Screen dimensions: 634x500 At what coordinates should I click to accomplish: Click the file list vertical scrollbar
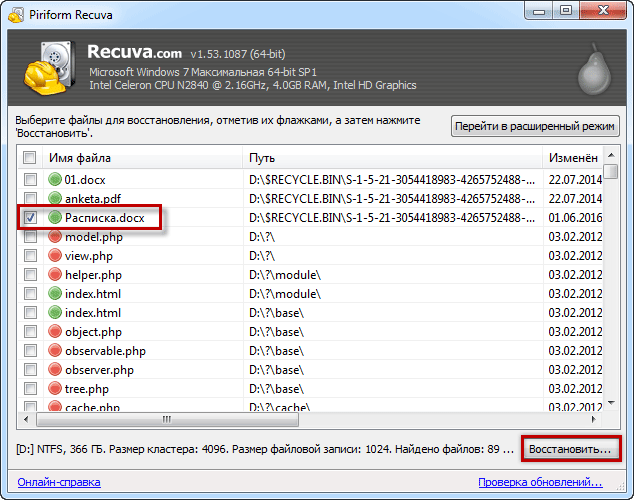point(609,290)
